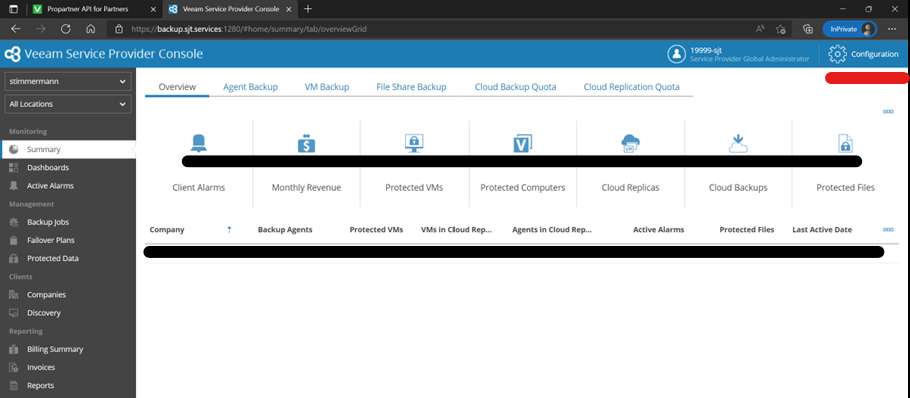Open the column options ellipsis in table header
Screen dimensions: 910x398
pos(888,230)
